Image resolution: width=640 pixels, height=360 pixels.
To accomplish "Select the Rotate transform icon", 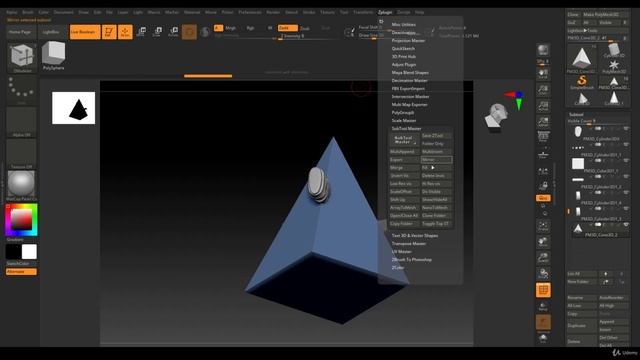I will [173, 32].
